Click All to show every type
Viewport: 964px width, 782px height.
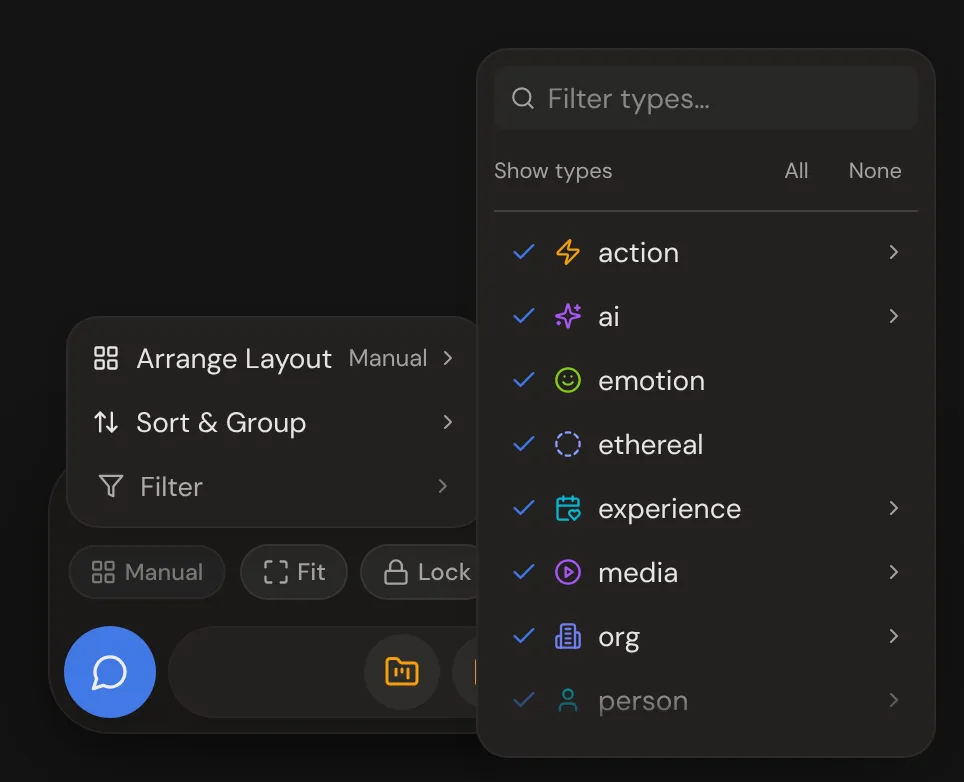(x=796, y=170)
